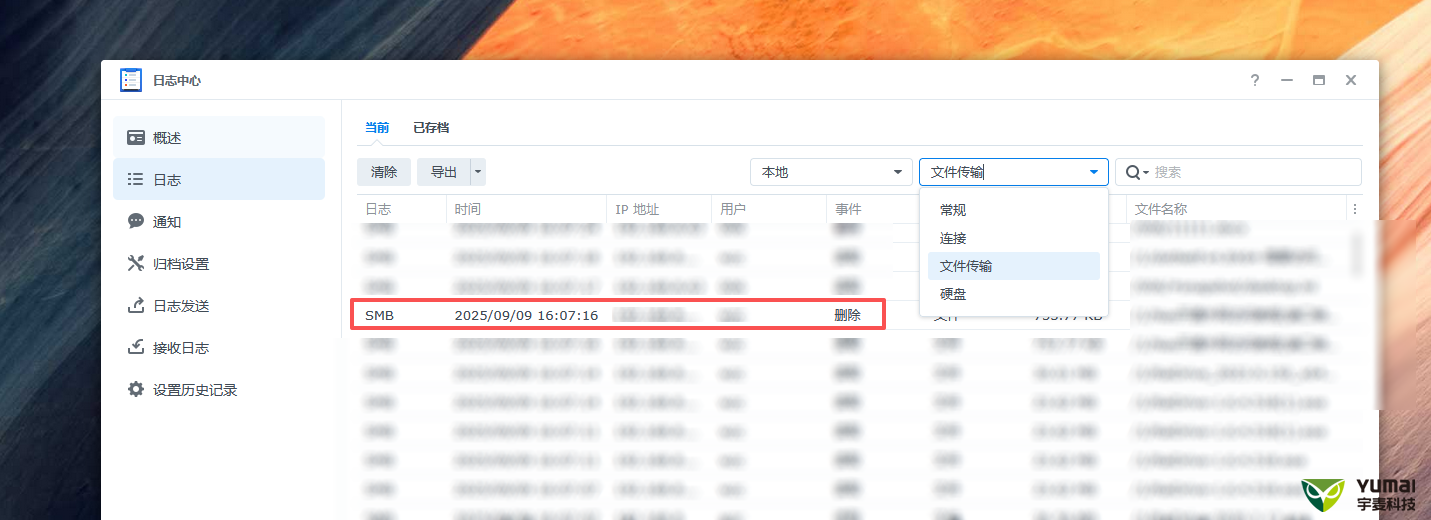Go to 日志发送 log sending
Image resolution: width=1431 pixels, height=520 pixels.
tap(219, 306)
